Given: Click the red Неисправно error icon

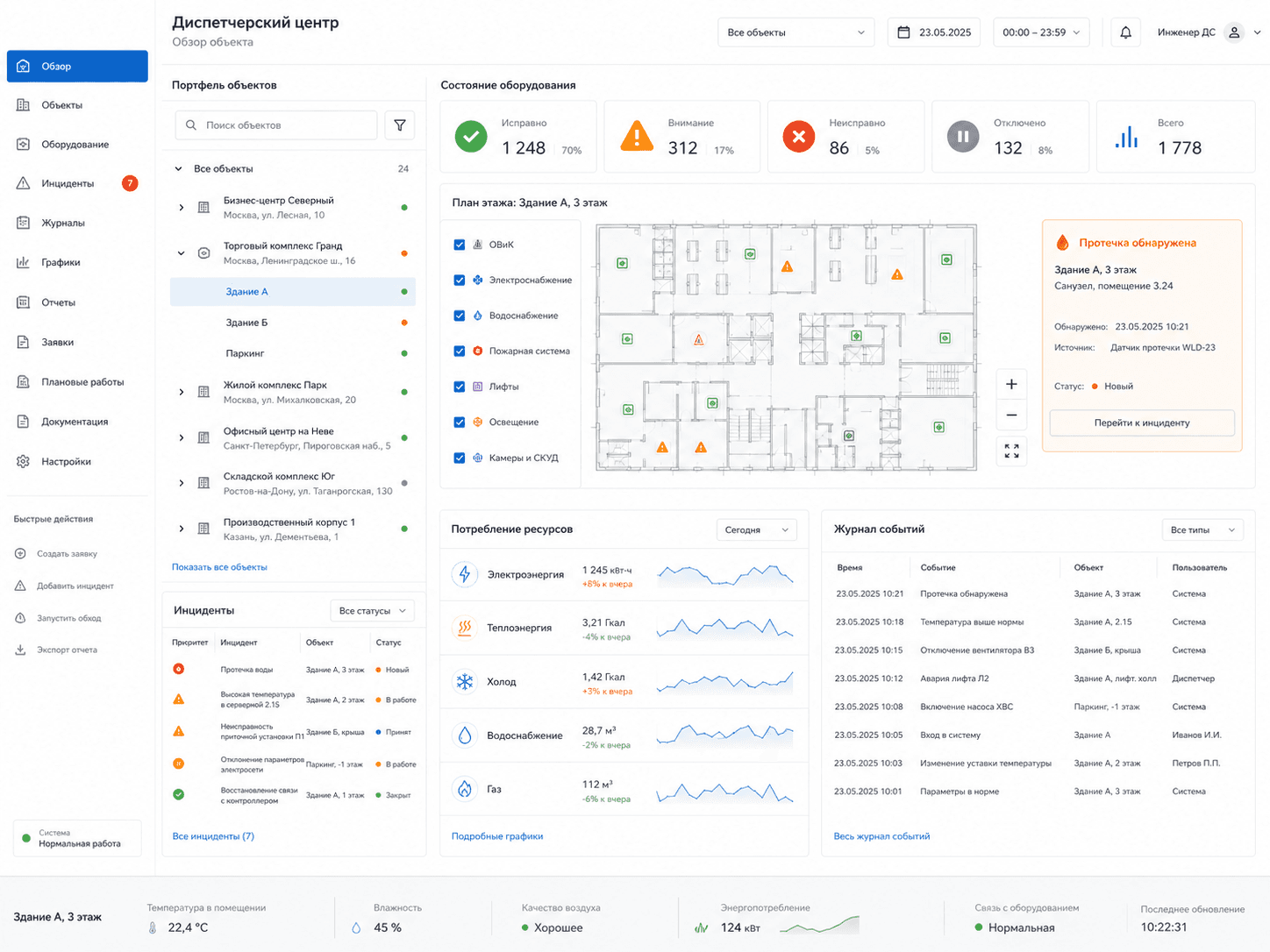Looking at the screenshot, I should (x=798, y=137).
